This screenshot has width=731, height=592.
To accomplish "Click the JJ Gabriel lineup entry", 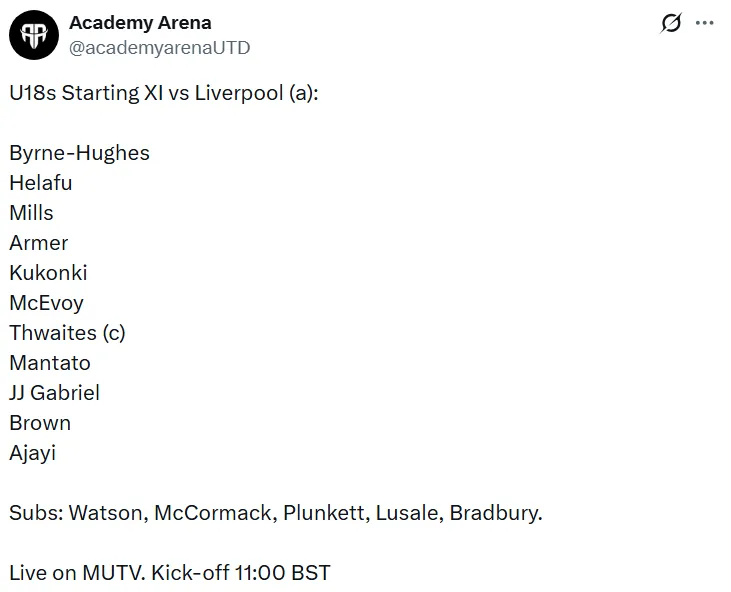I will tap(55, 393).
